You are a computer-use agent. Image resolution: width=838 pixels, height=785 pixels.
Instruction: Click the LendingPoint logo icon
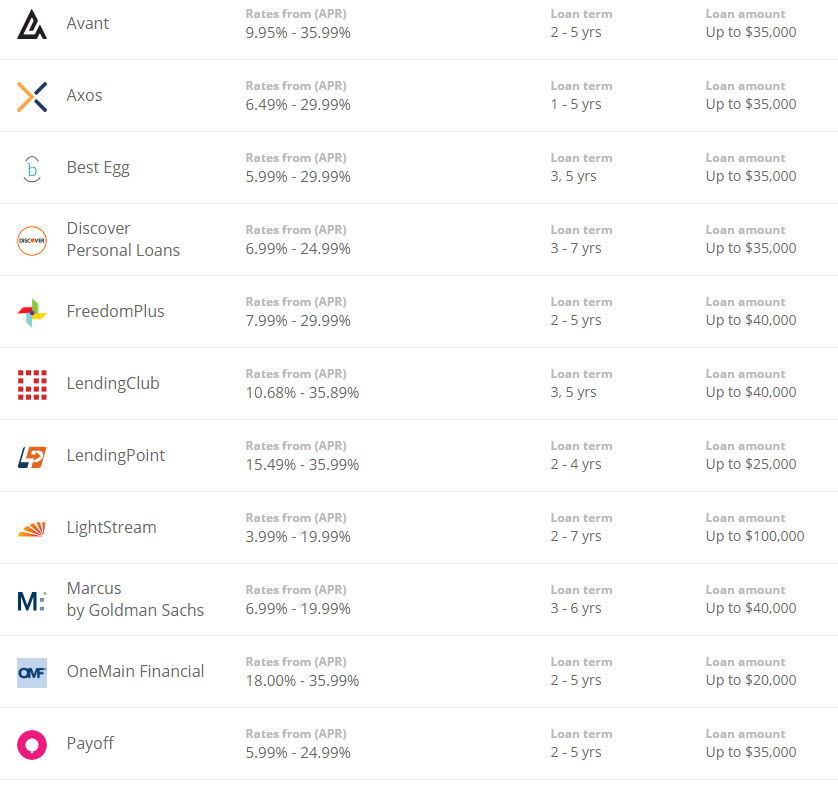click(32, 457)
